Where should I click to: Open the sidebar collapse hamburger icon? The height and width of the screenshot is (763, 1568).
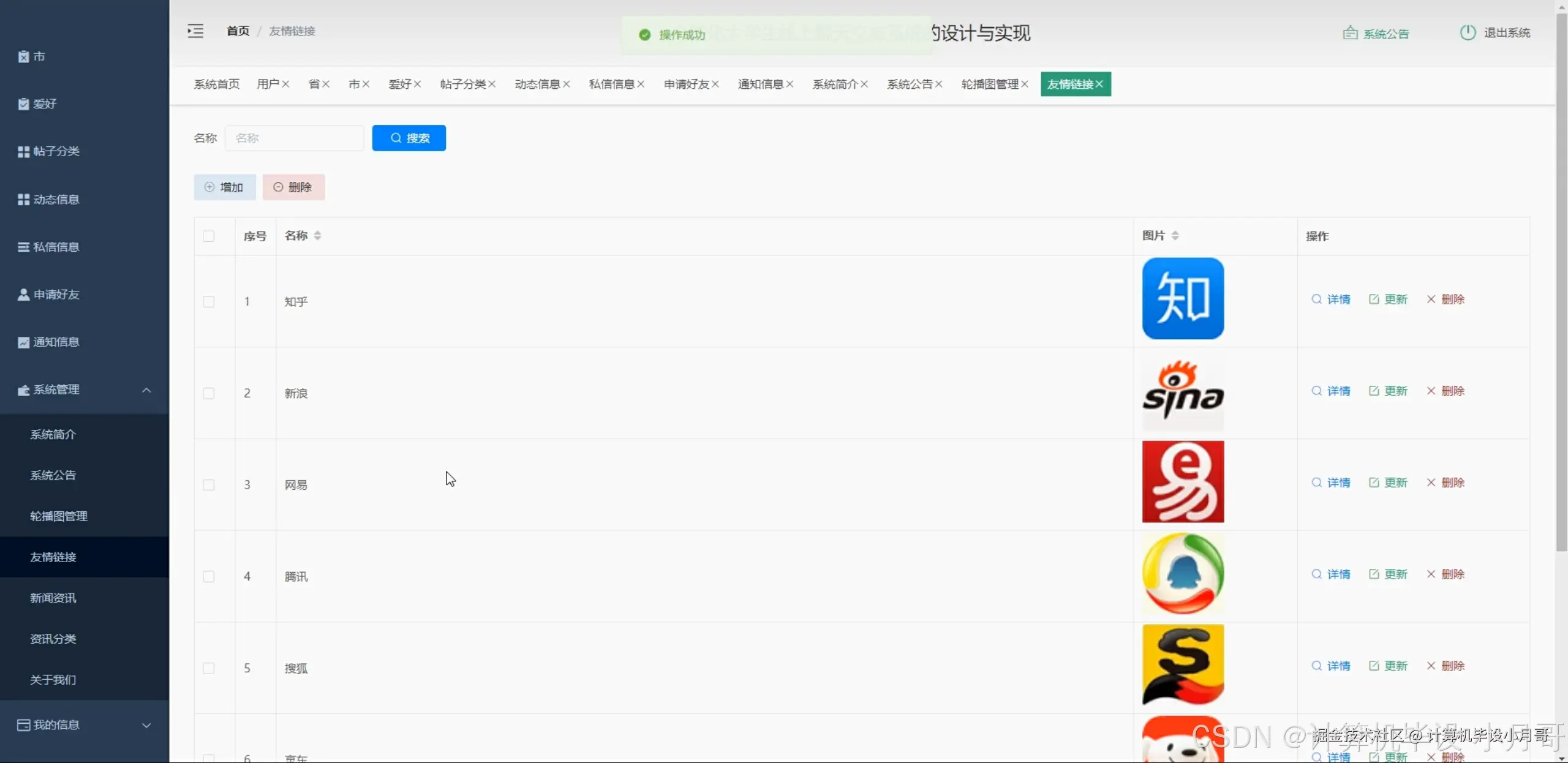[195, 31]
